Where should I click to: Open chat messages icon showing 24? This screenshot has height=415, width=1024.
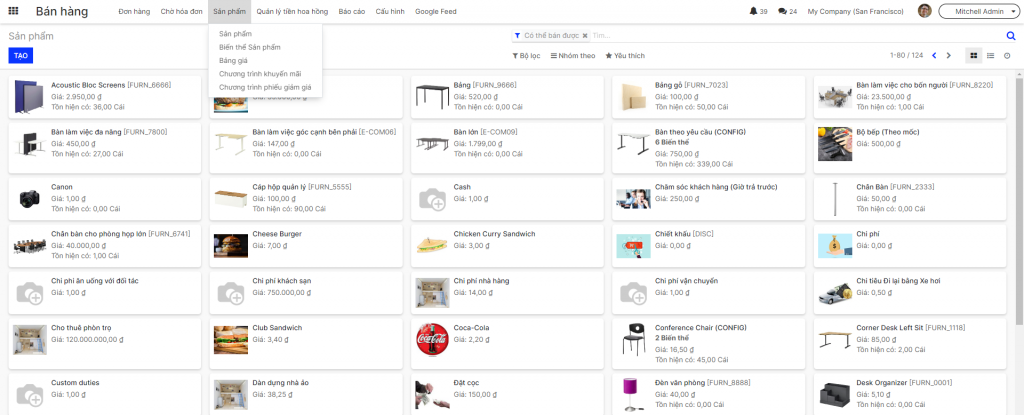(788, 12)
